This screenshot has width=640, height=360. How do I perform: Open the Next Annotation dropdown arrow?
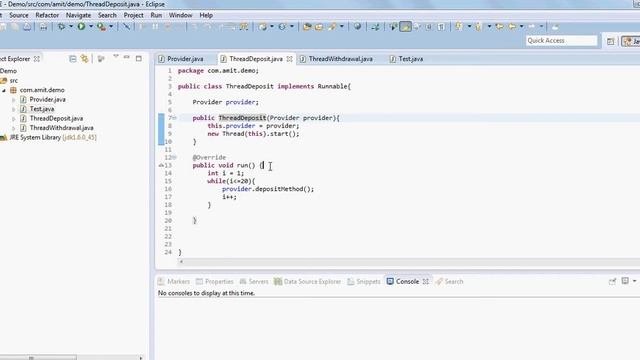coord(469,27)
